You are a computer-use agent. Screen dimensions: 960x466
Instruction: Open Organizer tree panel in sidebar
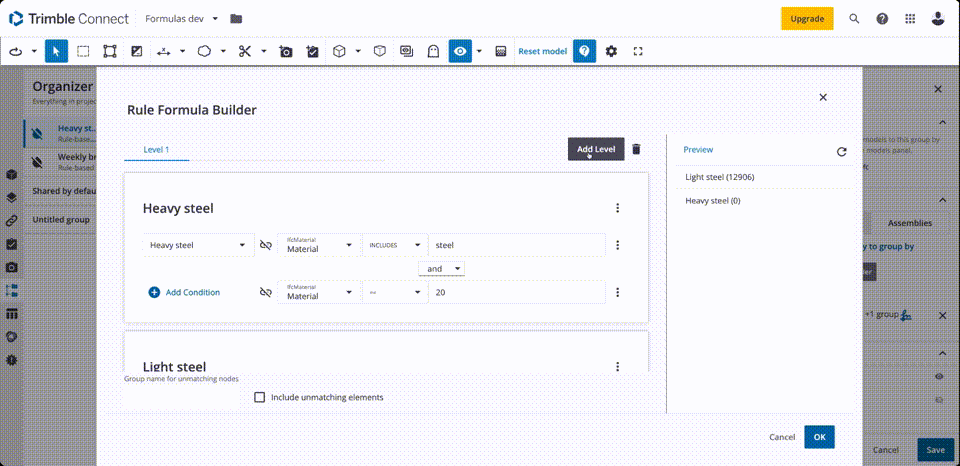pos(12,290)
